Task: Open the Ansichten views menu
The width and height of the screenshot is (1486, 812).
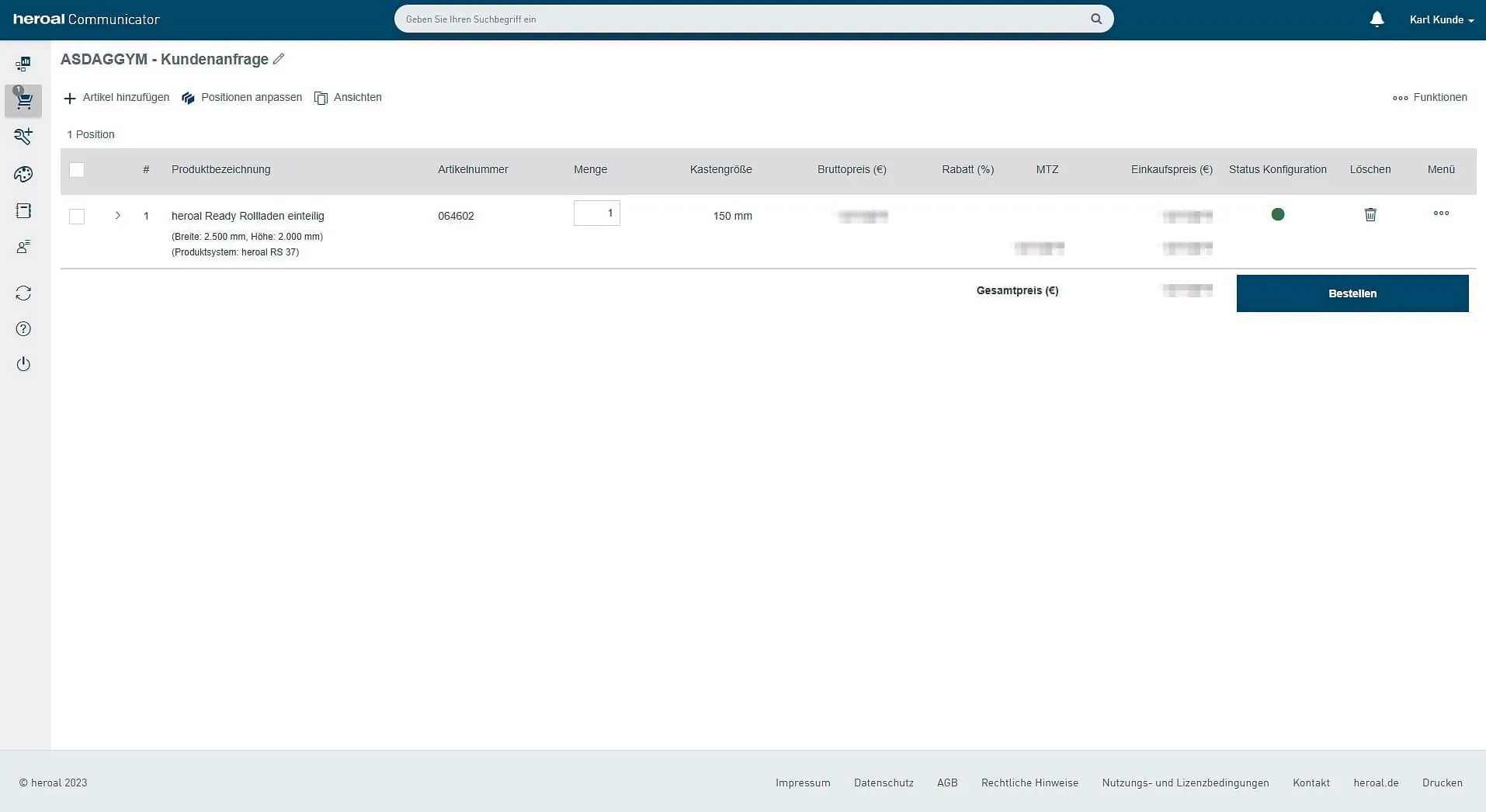Action: (348, 98)
